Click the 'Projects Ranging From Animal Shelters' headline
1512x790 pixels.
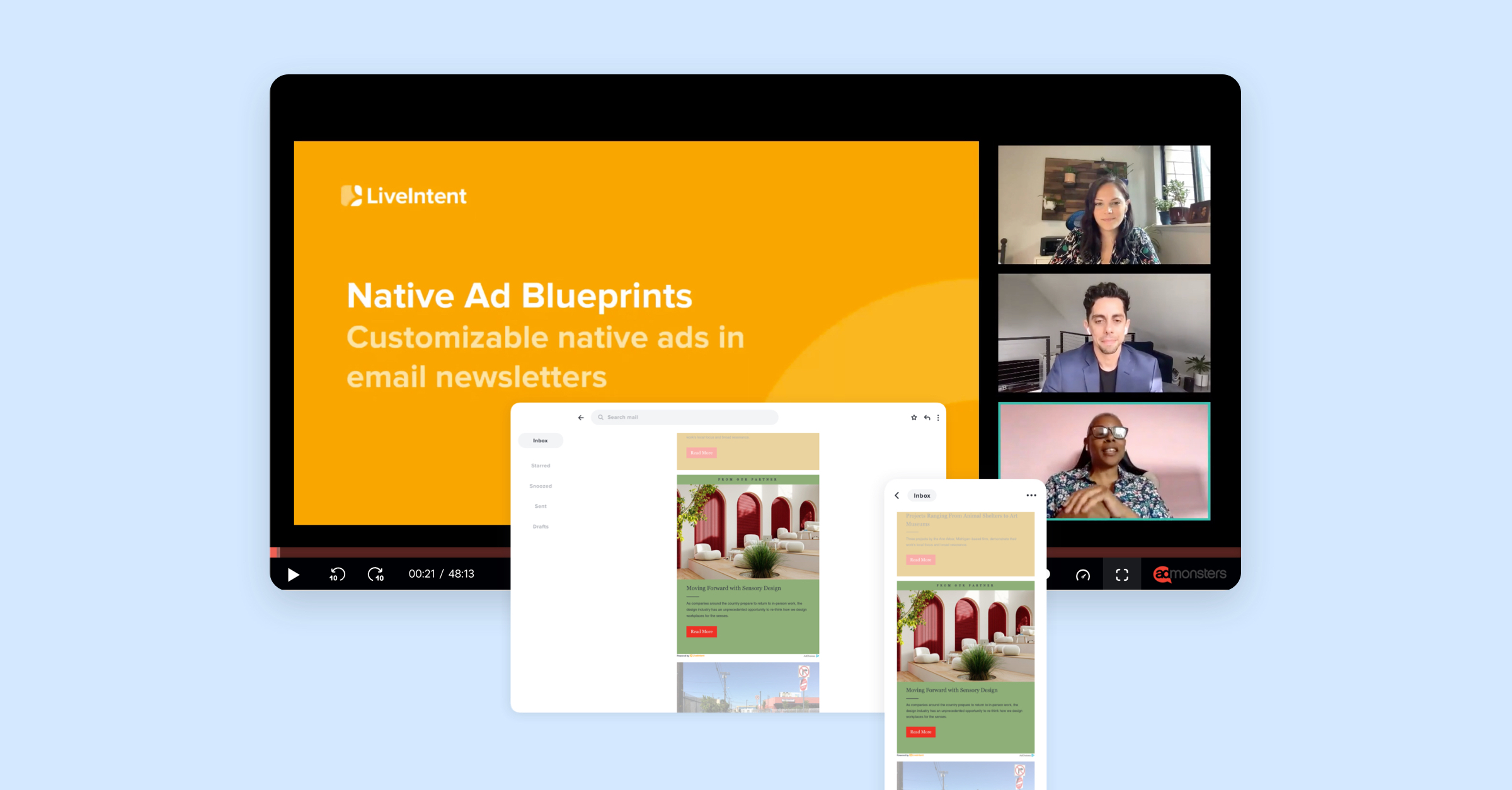[961, 520]
